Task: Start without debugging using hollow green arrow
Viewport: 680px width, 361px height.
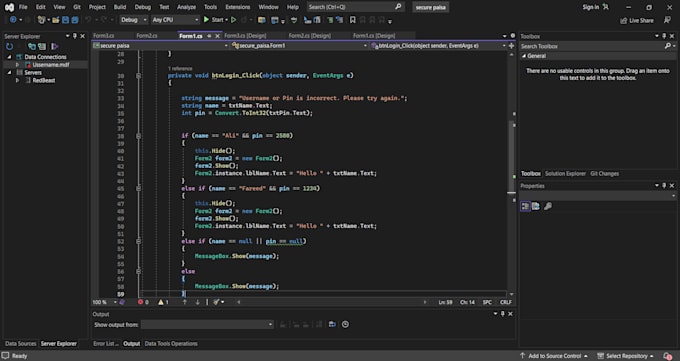Action: click(x=234, y=20)
